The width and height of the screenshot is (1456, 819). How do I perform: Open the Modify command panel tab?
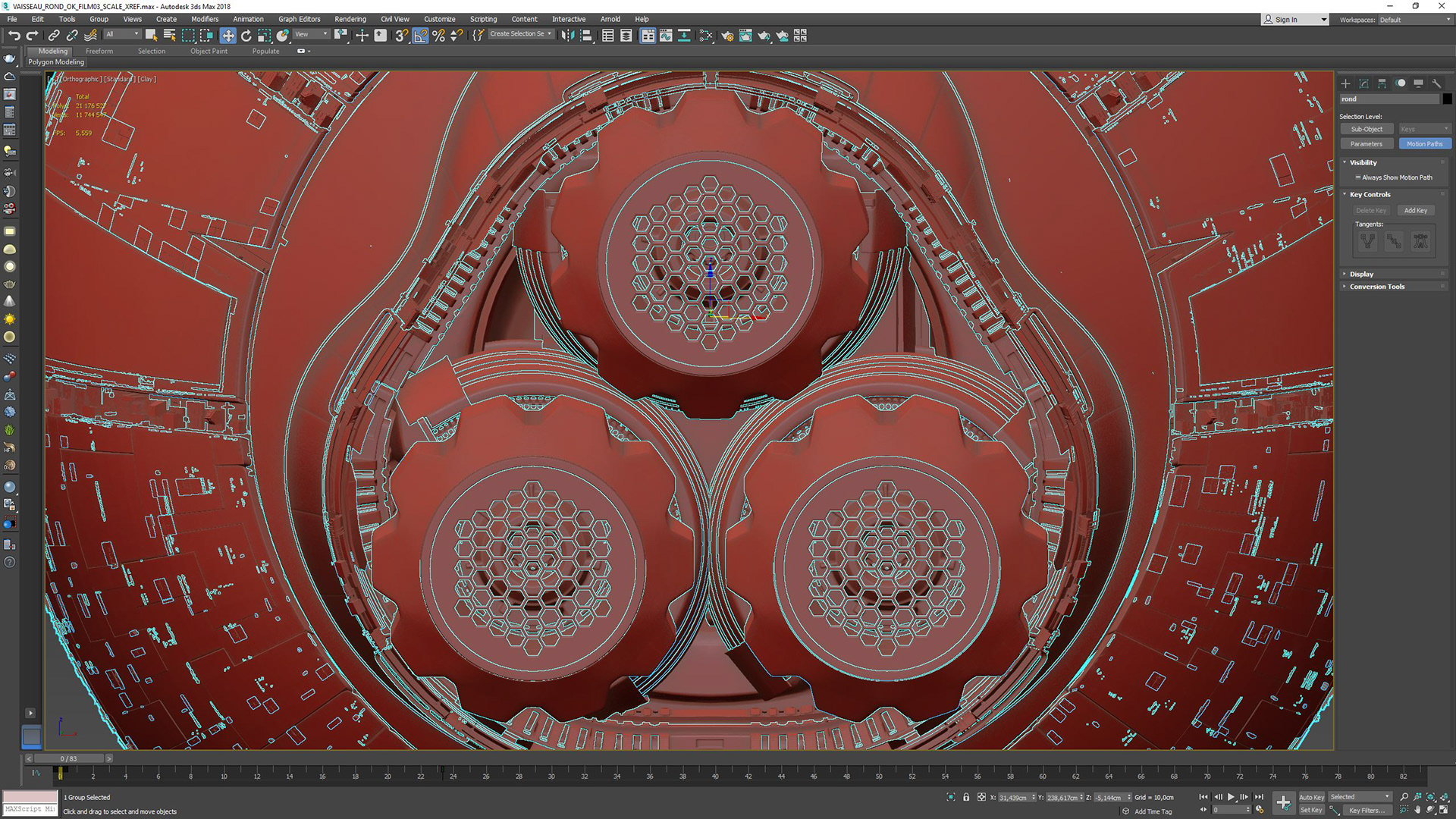click(x=1363, y=83)
